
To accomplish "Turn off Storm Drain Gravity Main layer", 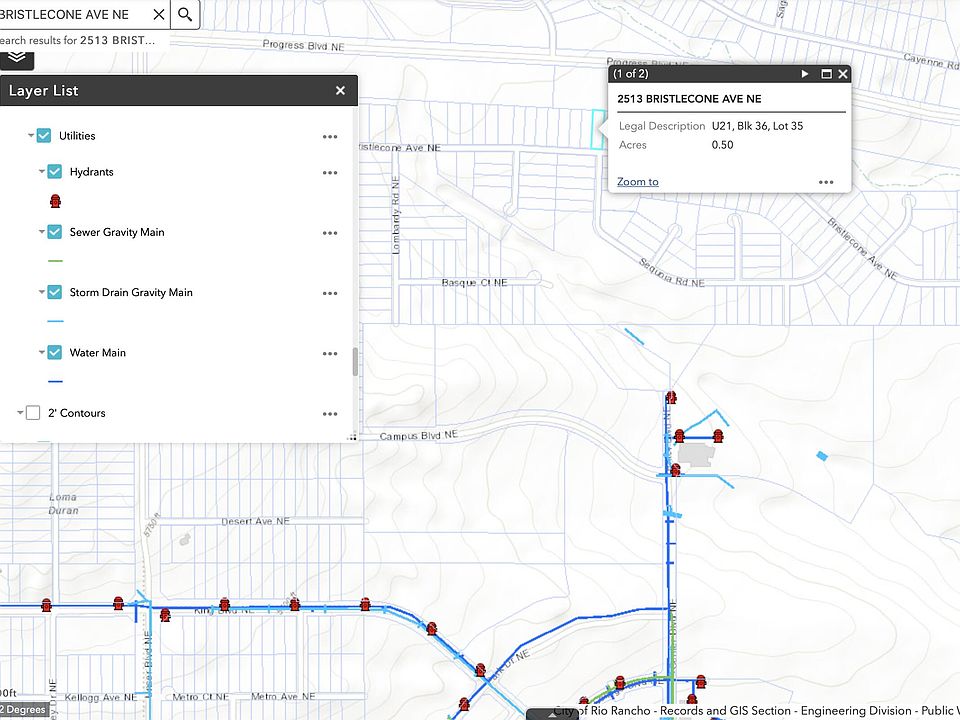I will (x=55, y=293).
